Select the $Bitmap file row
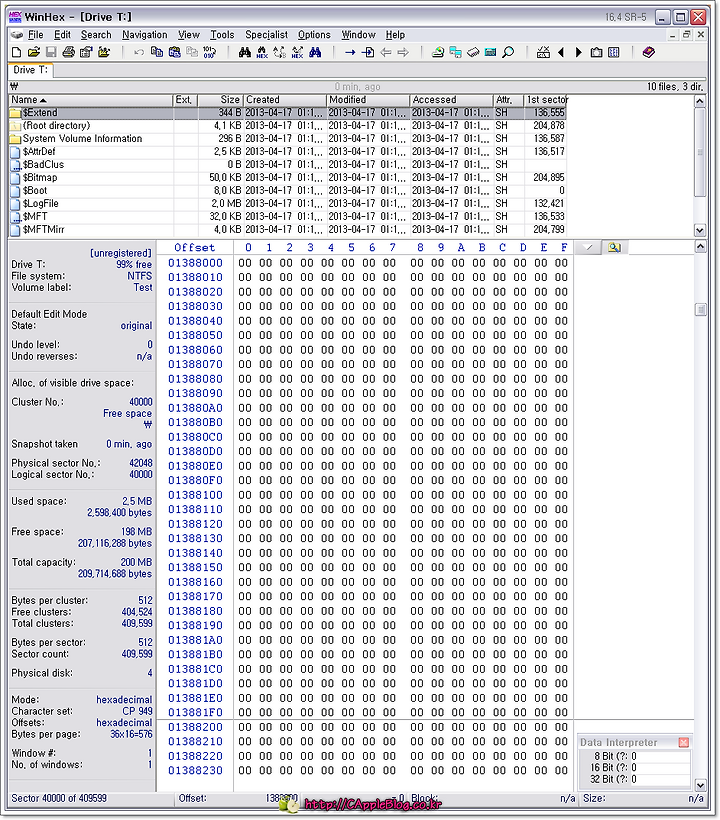 click(288, 177)
